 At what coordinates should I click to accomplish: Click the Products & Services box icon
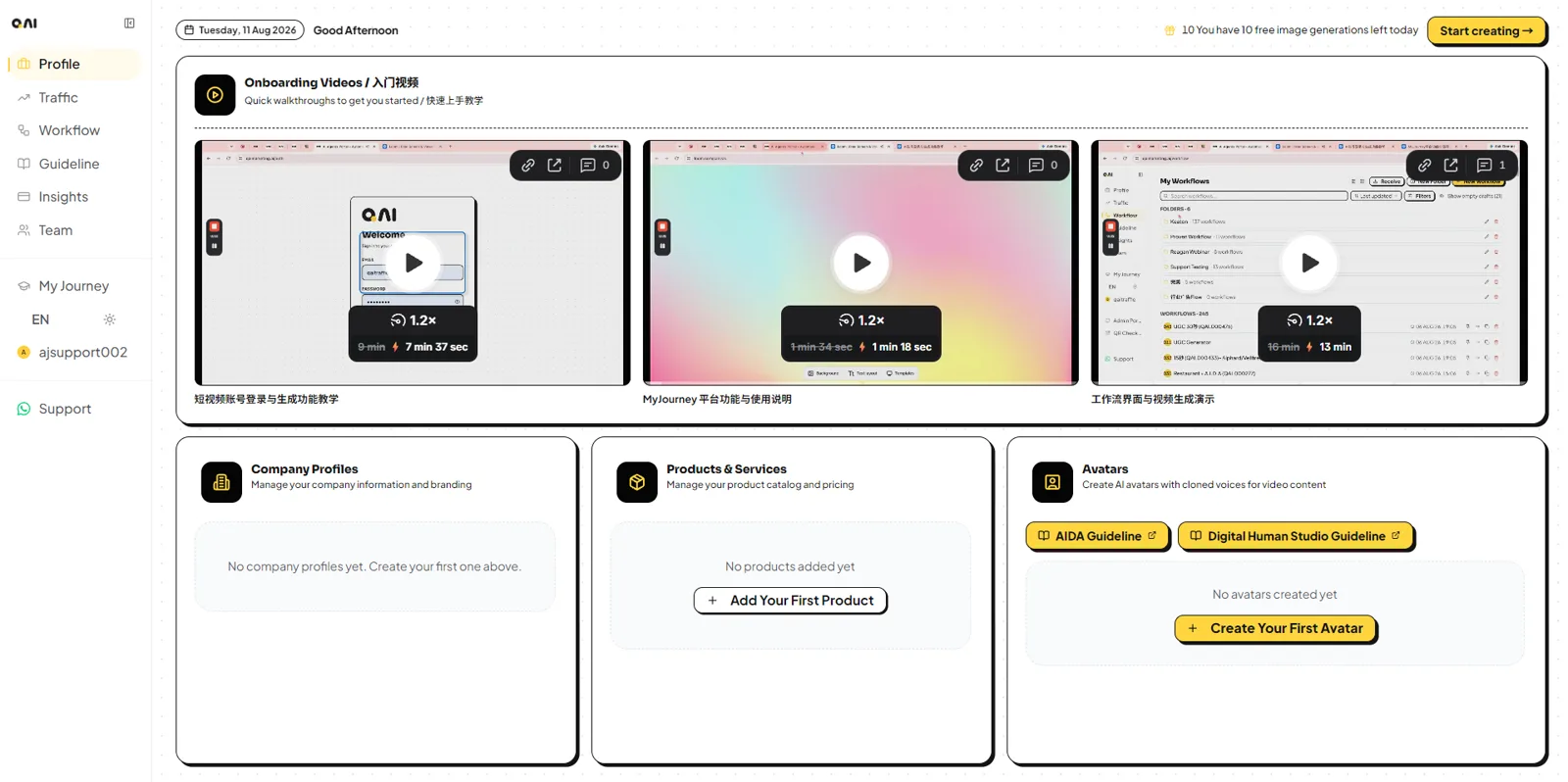pos(637,482)
